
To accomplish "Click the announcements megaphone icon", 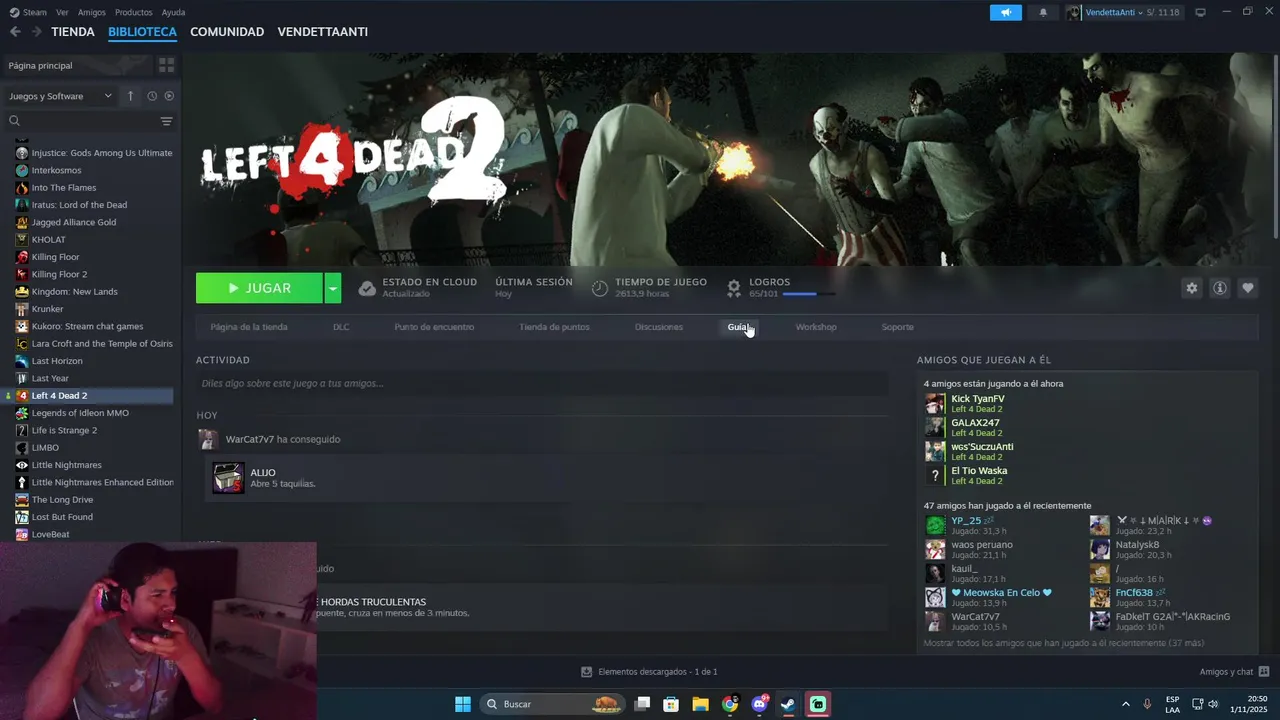I will [x=1006, y=12].
